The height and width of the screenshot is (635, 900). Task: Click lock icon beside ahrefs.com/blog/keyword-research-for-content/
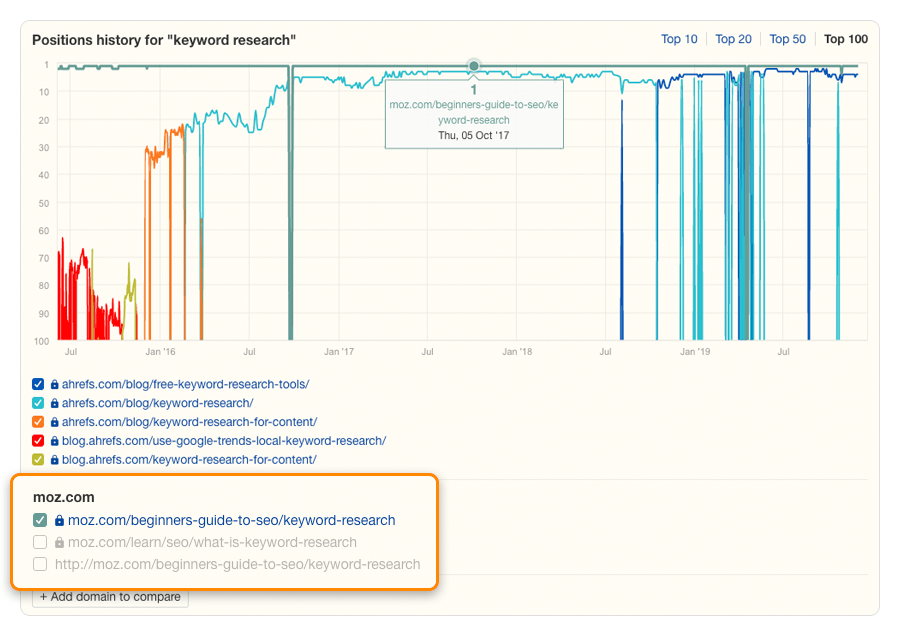coord(55,422)
